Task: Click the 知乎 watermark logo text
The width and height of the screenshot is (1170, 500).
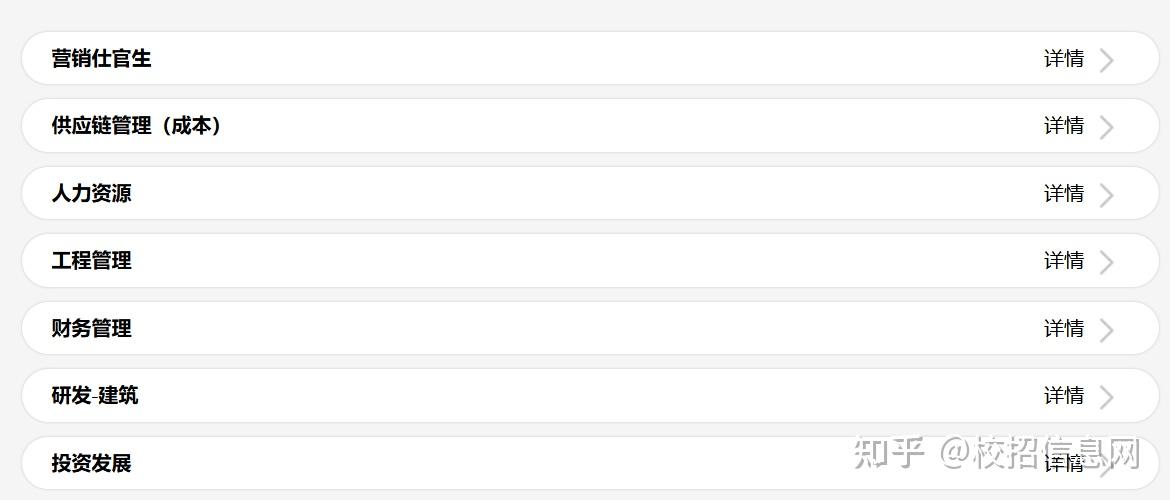Action: tap(889, 452)
